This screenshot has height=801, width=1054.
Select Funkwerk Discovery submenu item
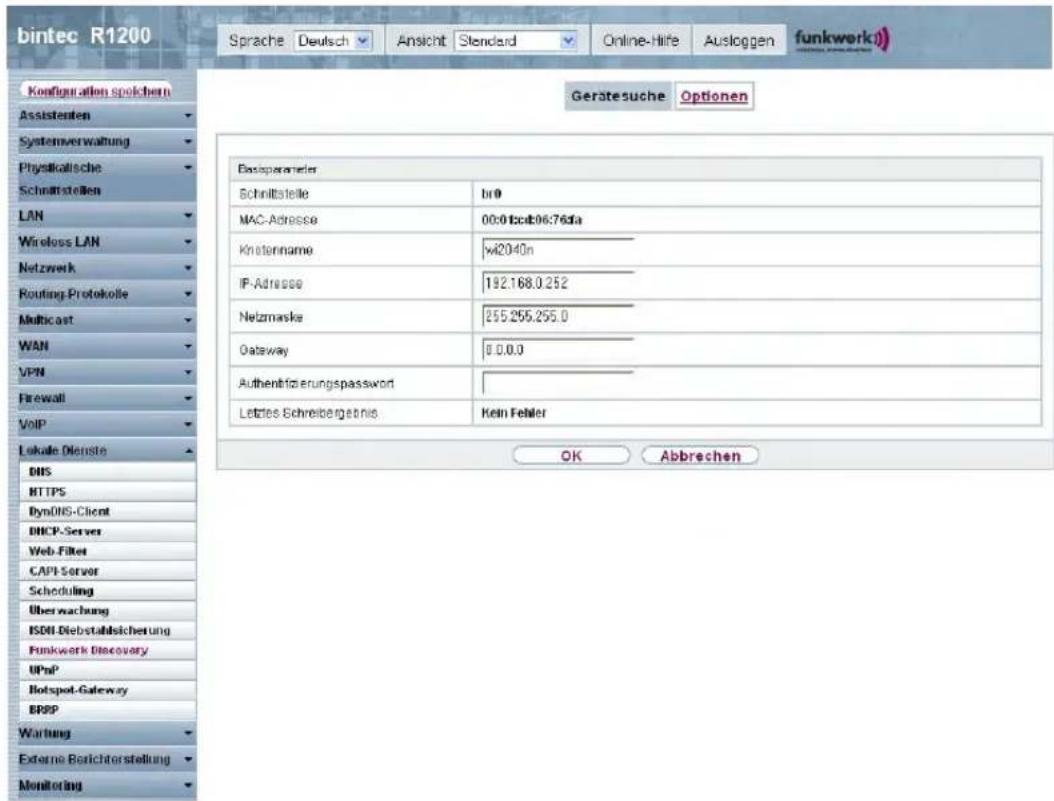click(108, 650)
